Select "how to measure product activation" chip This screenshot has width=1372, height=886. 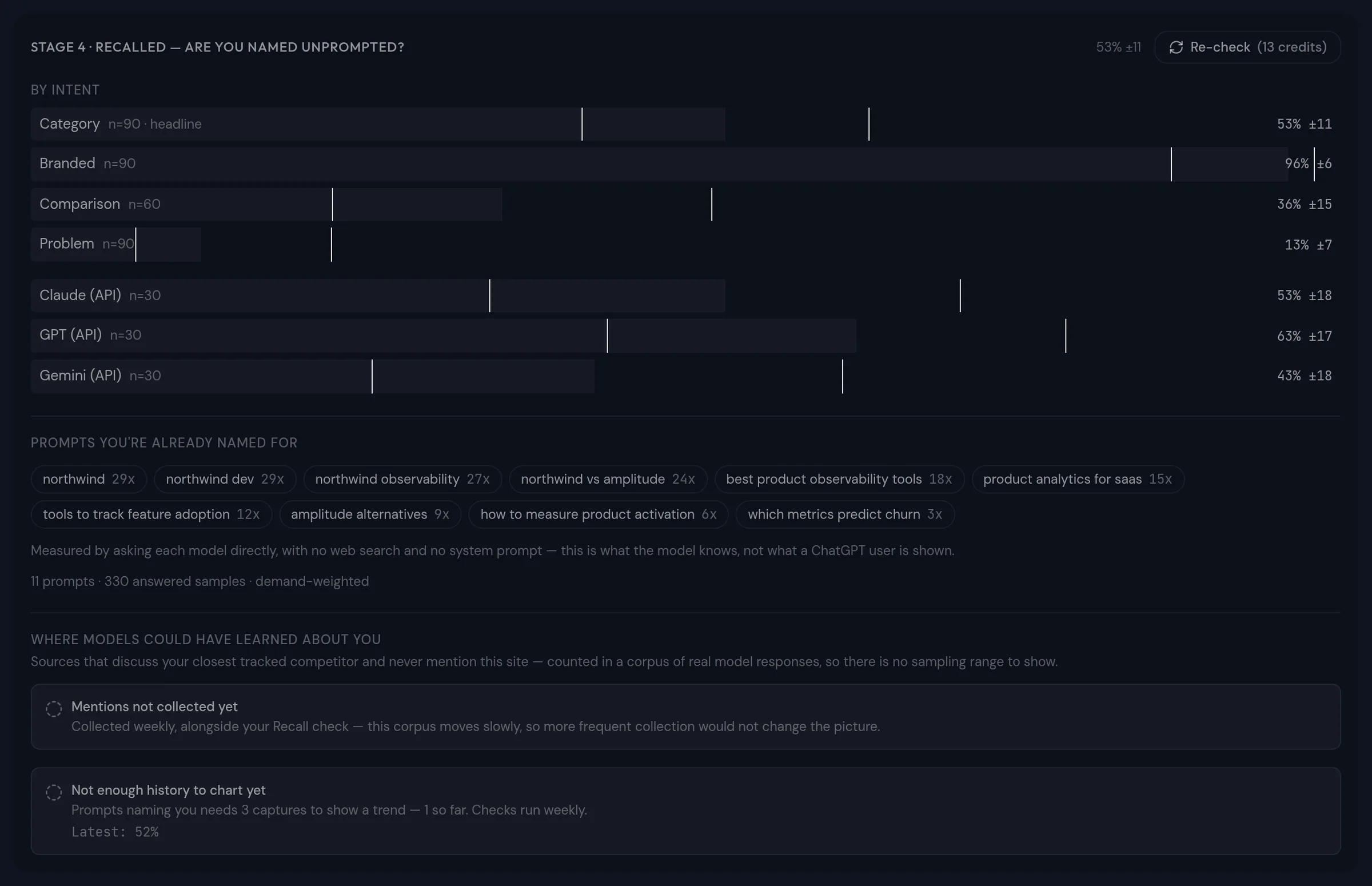click(x=599, y=514)
